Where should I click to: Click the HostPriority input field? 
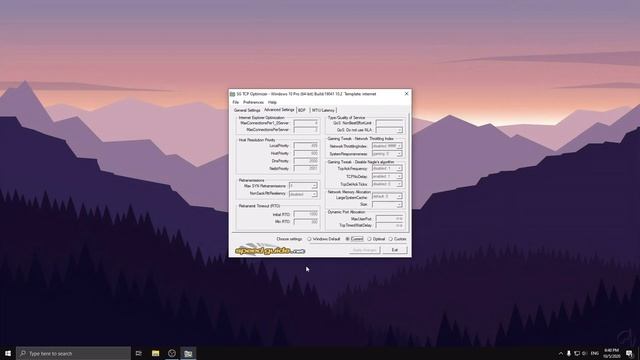[x=306, y=153]
